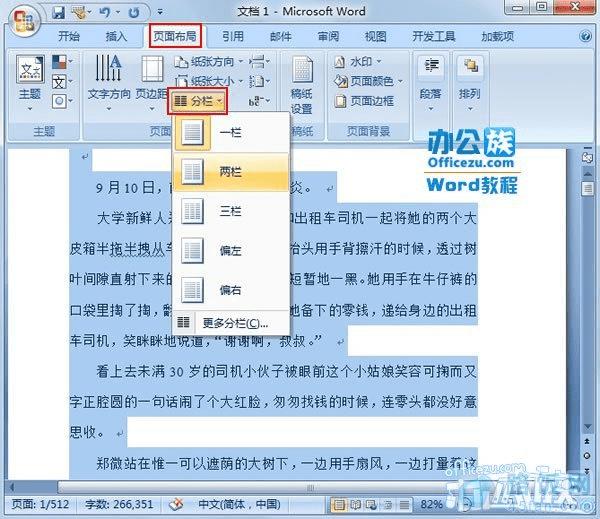Toggle the ruler button above scrollbar
The height and width of the screenshot is (519, 600).
click(x=587, y=157)
